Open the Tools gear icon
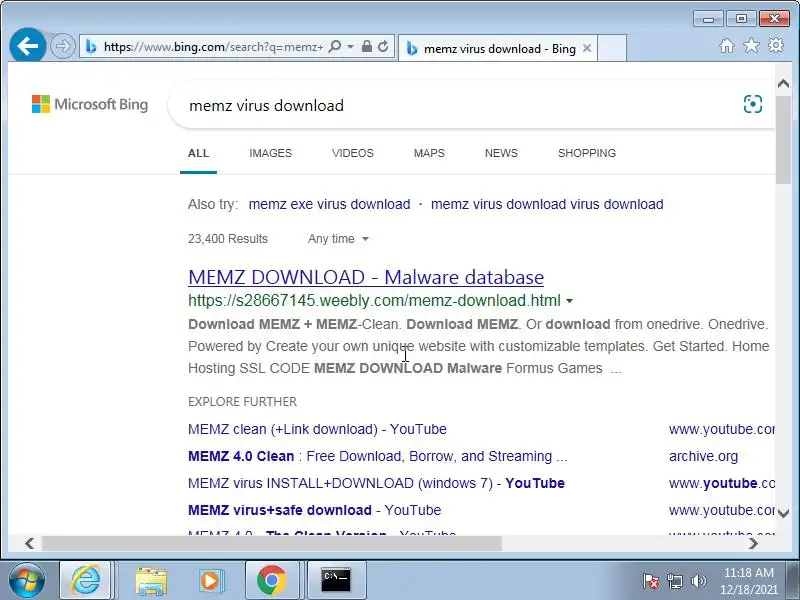The width and height of the screenshot is (800, 600). coord(776,45)
